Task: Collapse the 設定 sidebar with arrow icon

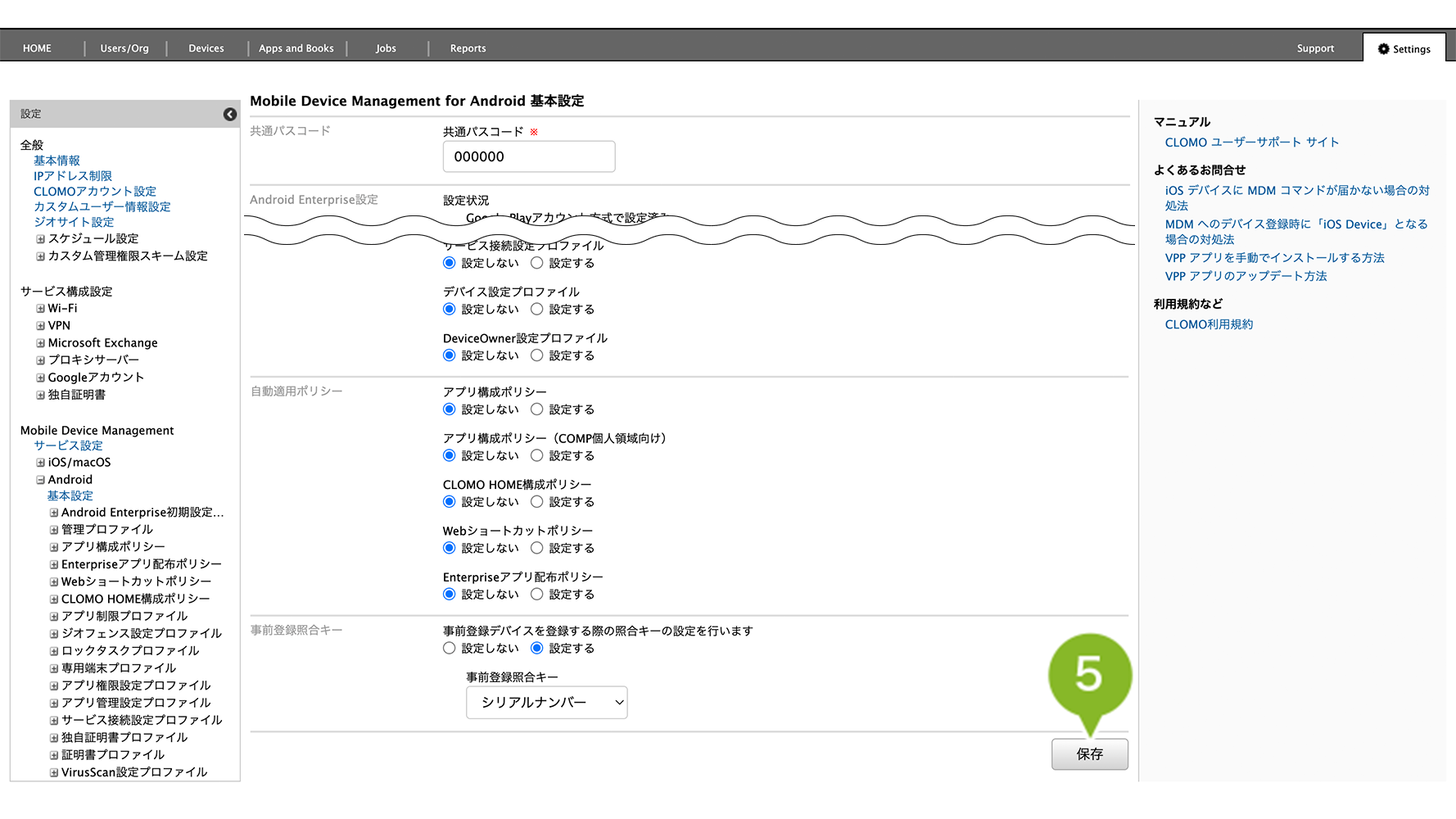Action: point(230,115)
